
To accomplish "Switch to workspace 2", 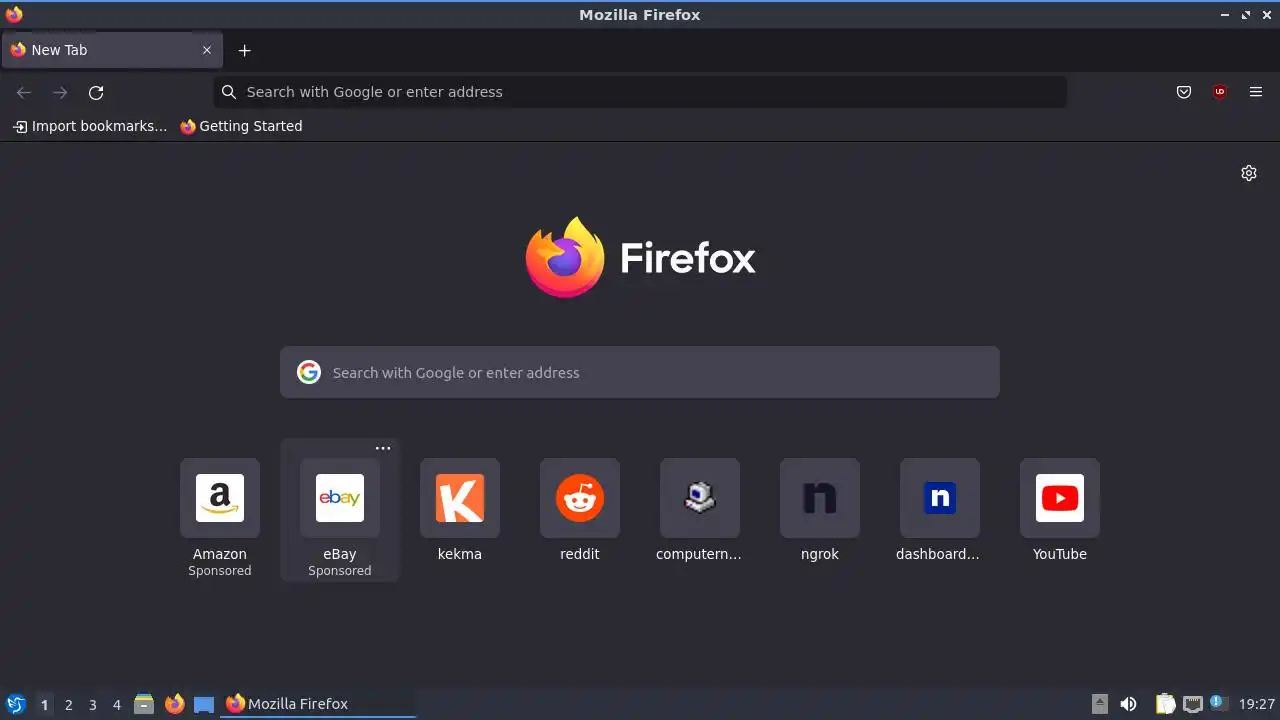I will [x=69, y=705].
